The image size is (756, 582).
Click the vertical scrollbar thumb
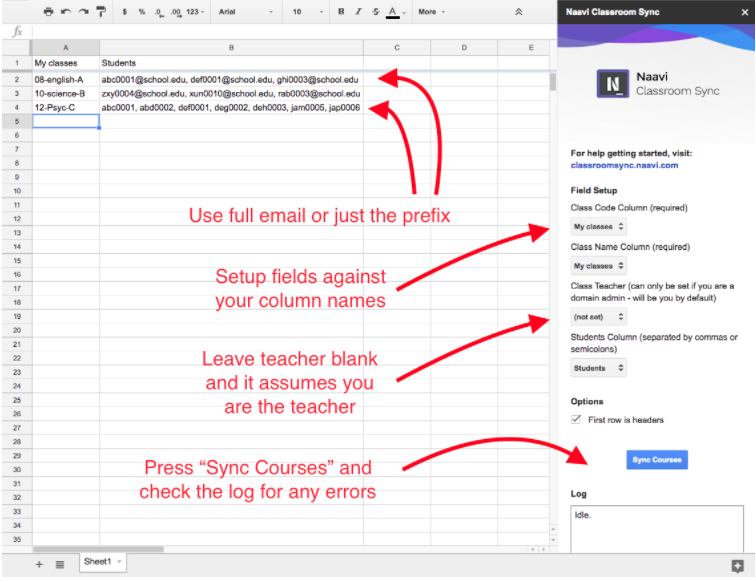click(553, 82)
